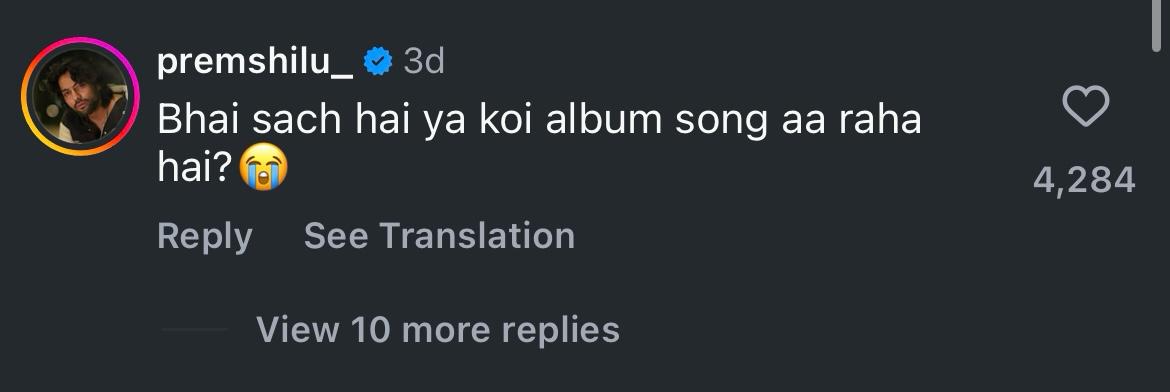Reply to premshilu_'s comment
This screenshot has width=1170, height=392.
click(x=205, y=237)
